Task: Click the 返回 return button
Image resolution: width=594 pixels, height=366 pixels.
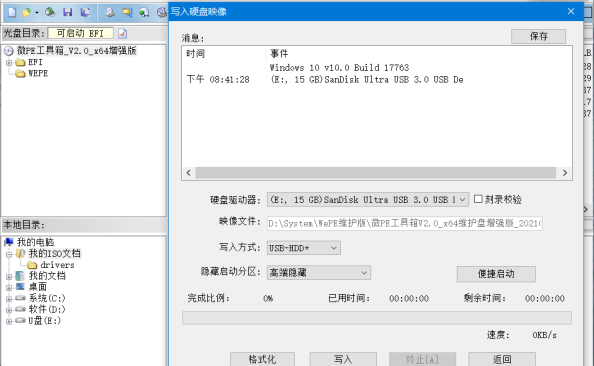Action: pos(502,359)
